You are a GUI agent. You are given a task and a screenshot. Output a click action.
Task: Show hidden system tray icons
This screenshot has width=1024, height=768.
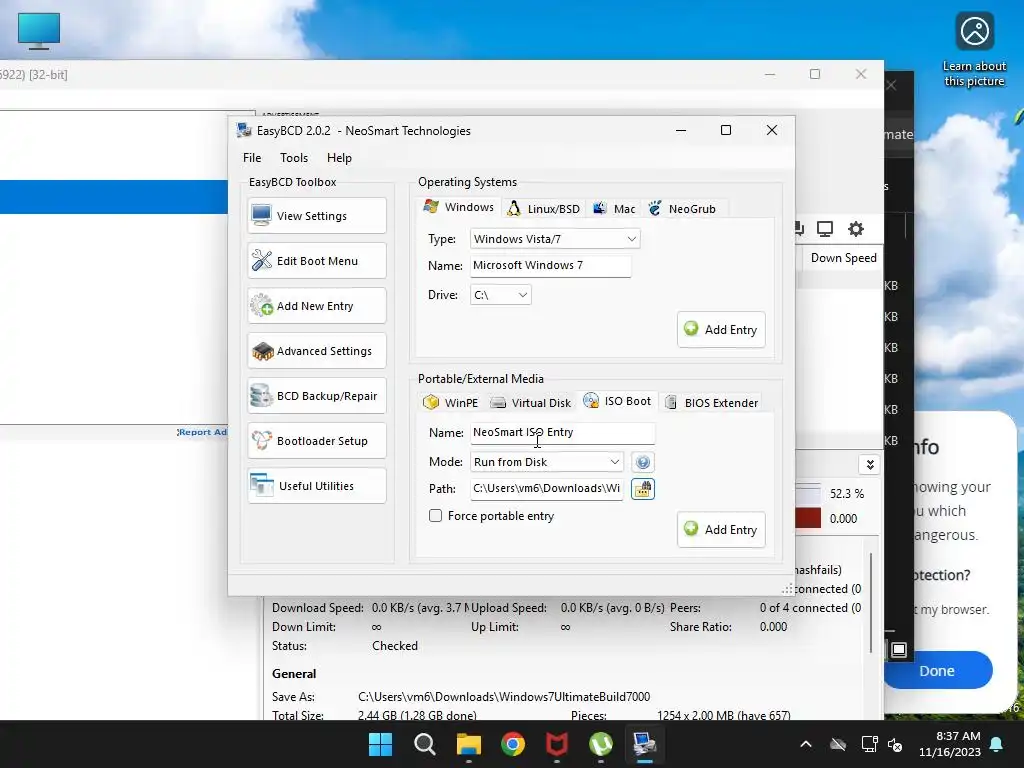(x=806, y=744)
